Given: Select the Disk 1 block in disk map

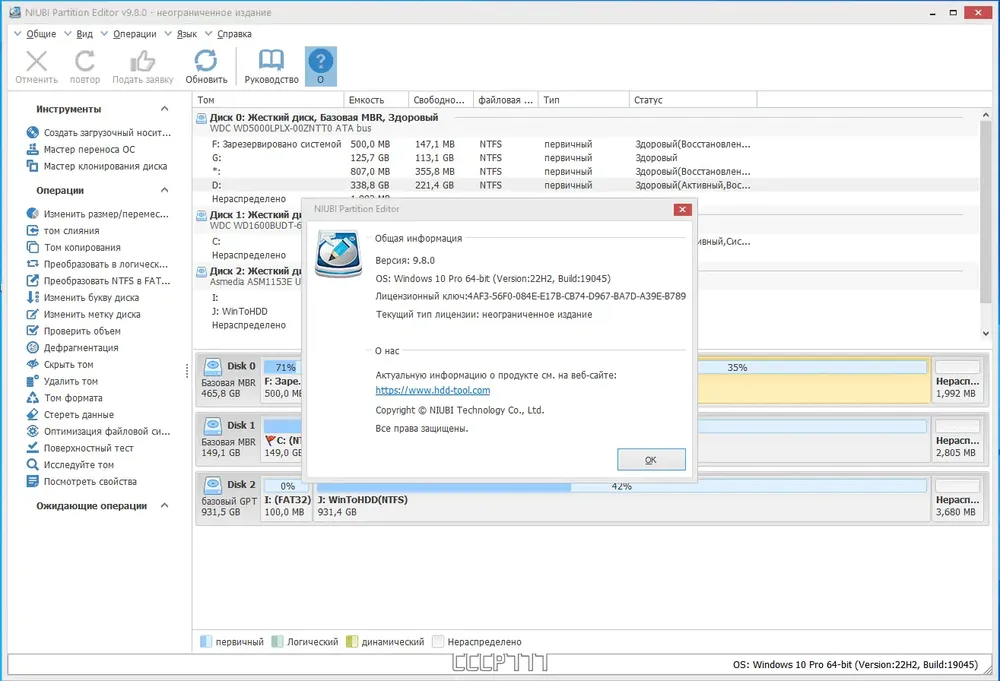Looking at the screenshot, I should (x=228, y=439).
